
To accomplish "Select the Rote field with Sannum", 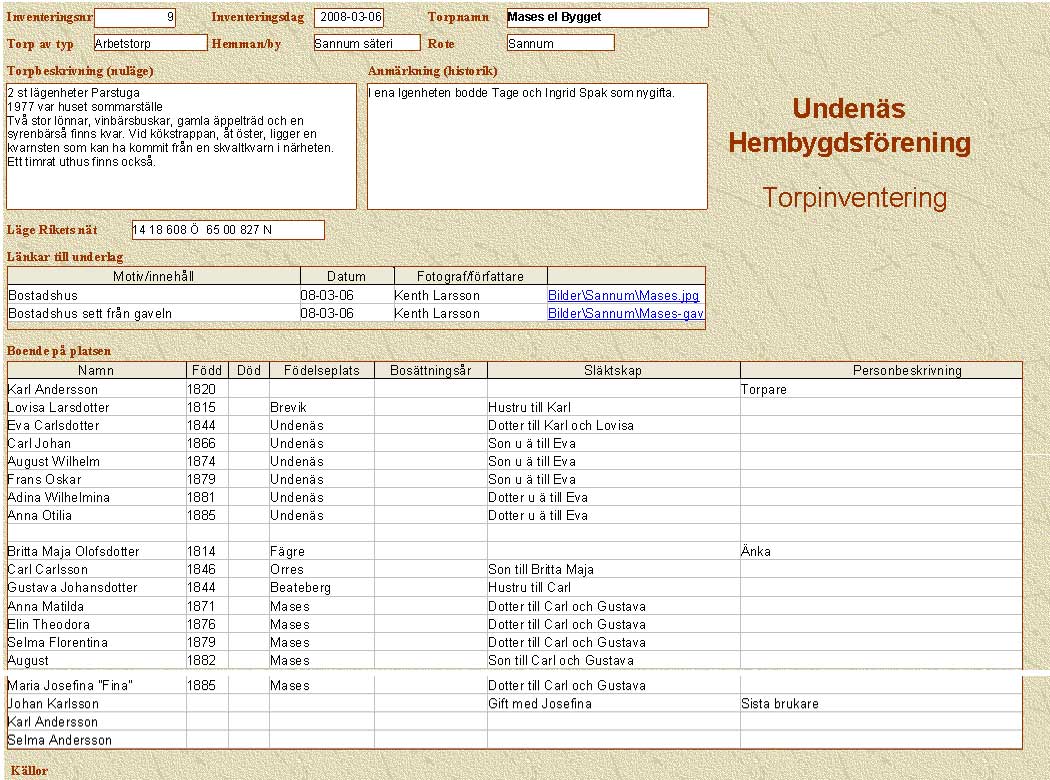I will (560, 43).
